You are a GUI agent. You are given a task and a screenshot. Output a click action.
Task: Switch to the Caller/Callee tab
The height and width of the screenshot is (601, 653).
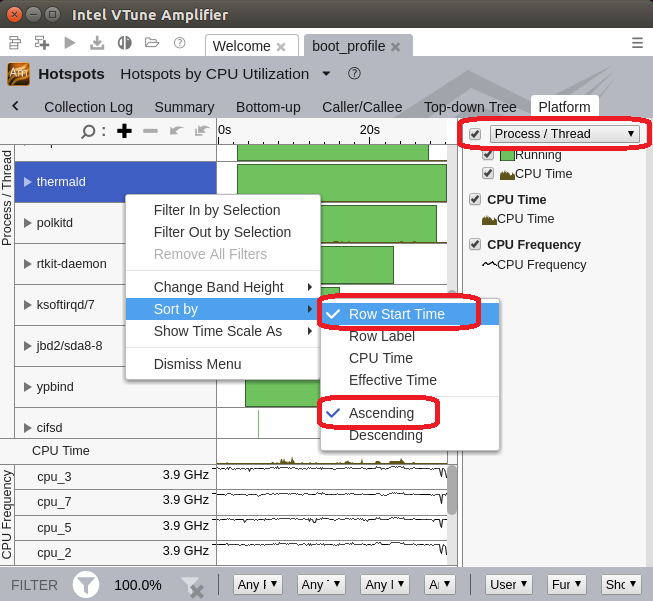click(362, 107)
